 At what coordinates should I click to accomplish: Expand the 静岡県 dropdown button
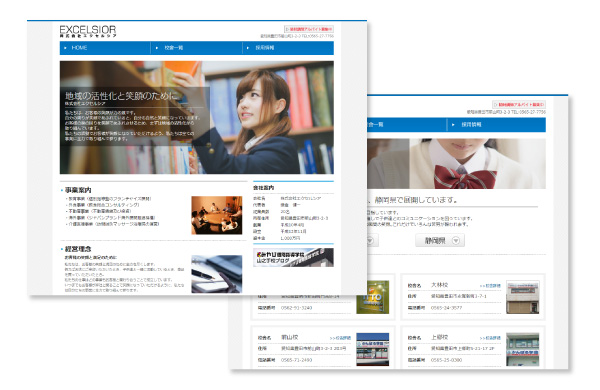coord(440,240)
